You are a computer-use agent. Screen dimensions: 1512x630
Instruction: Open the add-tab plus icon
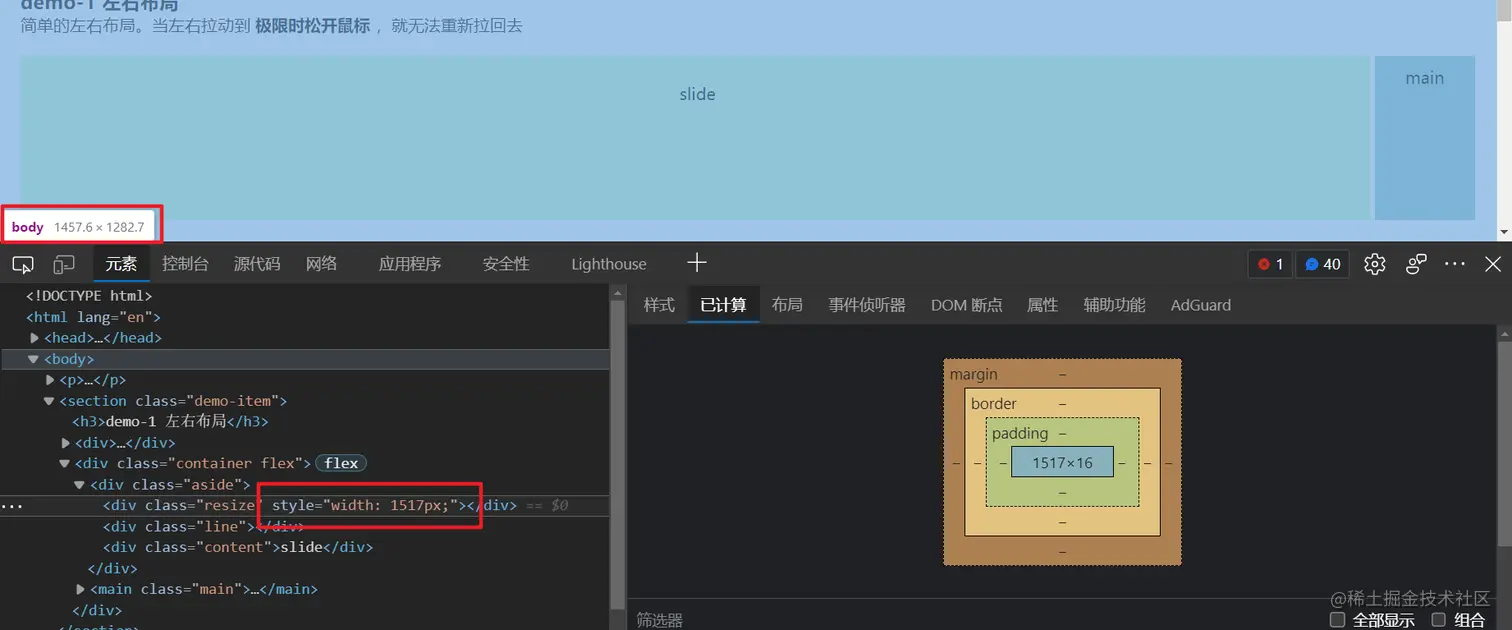(697, 263)
